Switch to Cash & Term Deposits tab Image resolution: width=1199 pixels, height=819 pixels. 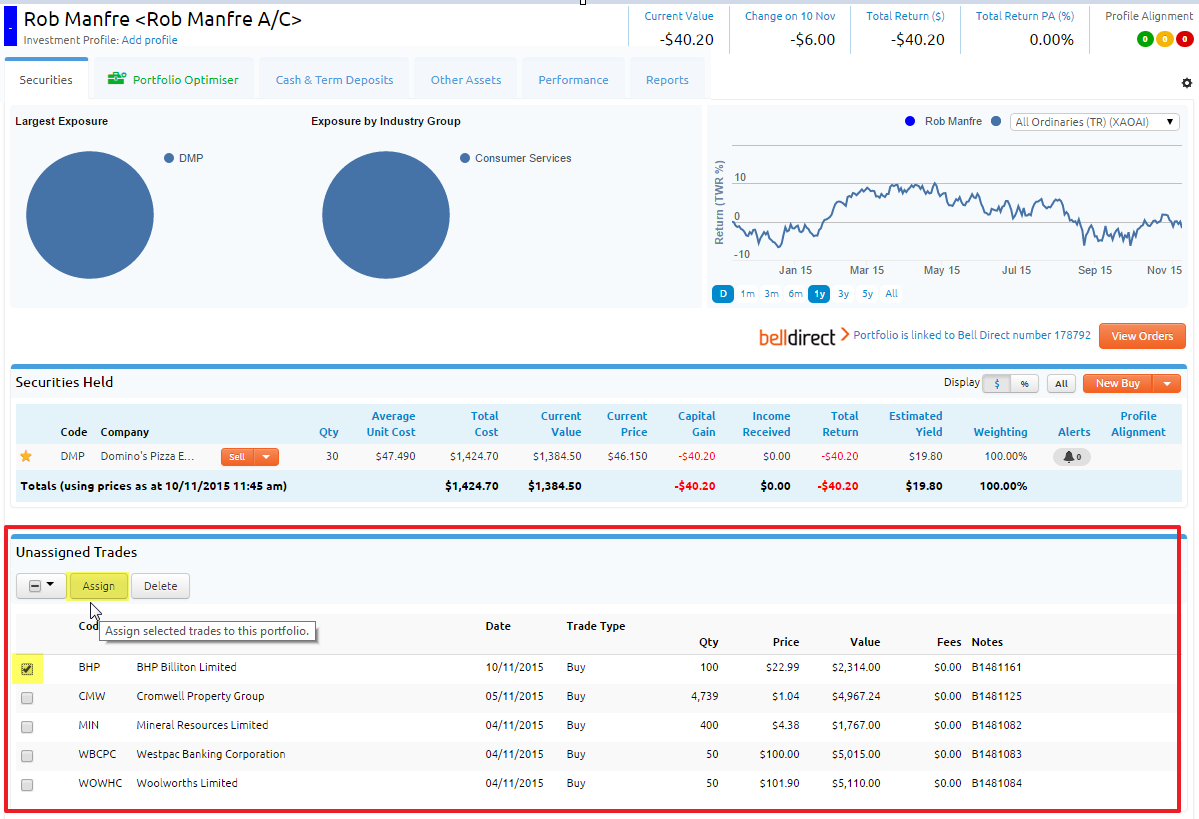click(x=334, y=80)
